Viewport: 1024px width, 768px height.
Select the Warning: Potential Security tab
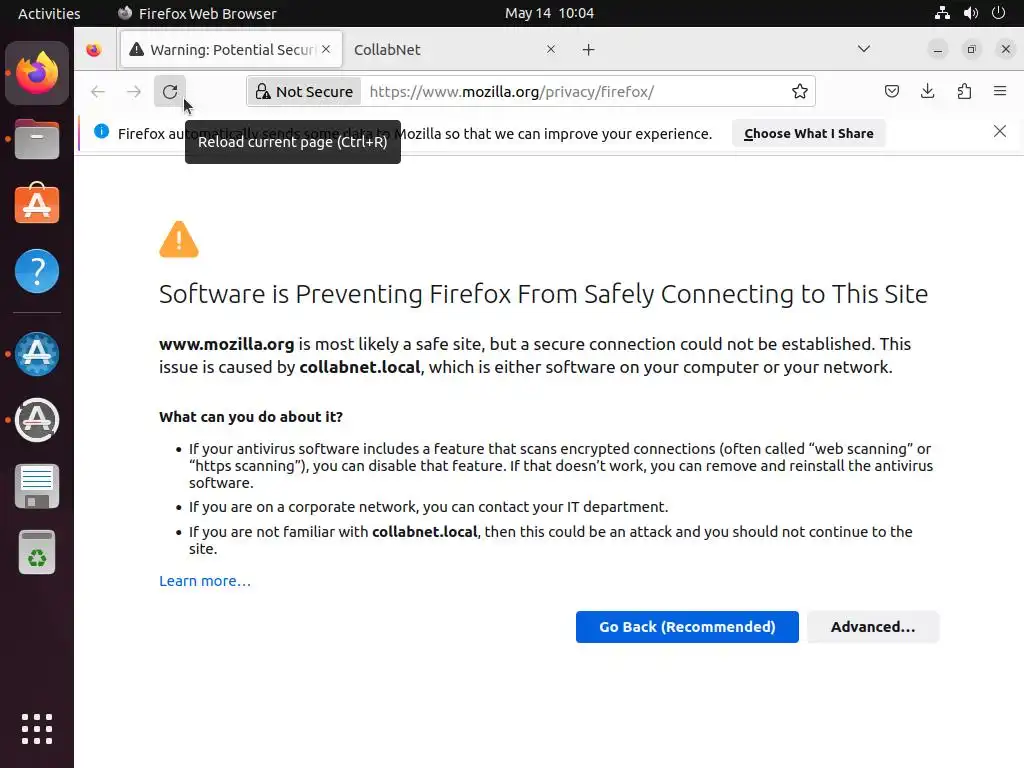tap(225, 50)
